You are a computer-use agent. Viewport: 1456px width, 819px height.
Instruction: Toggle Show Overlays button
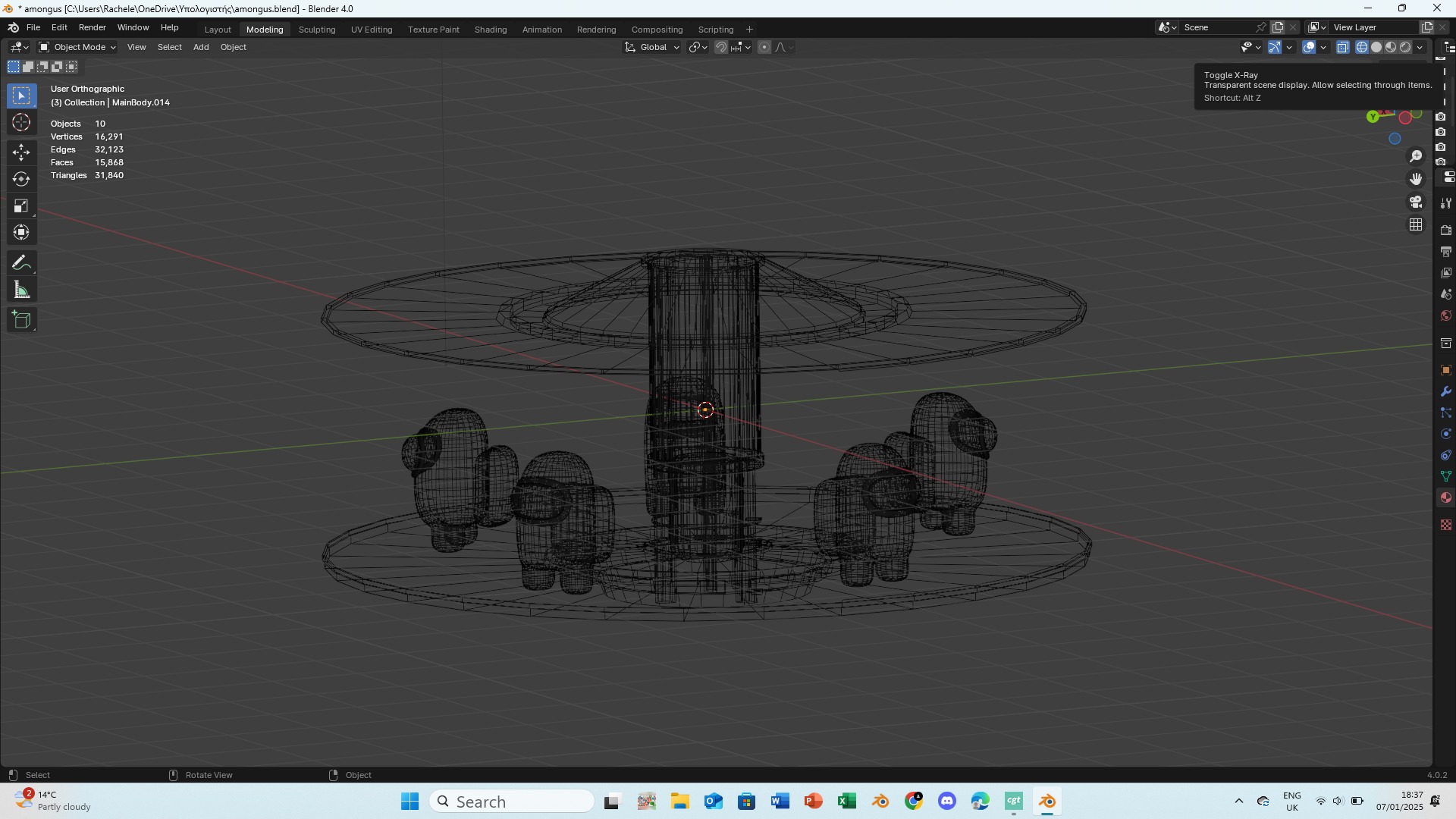(1309, 47)
